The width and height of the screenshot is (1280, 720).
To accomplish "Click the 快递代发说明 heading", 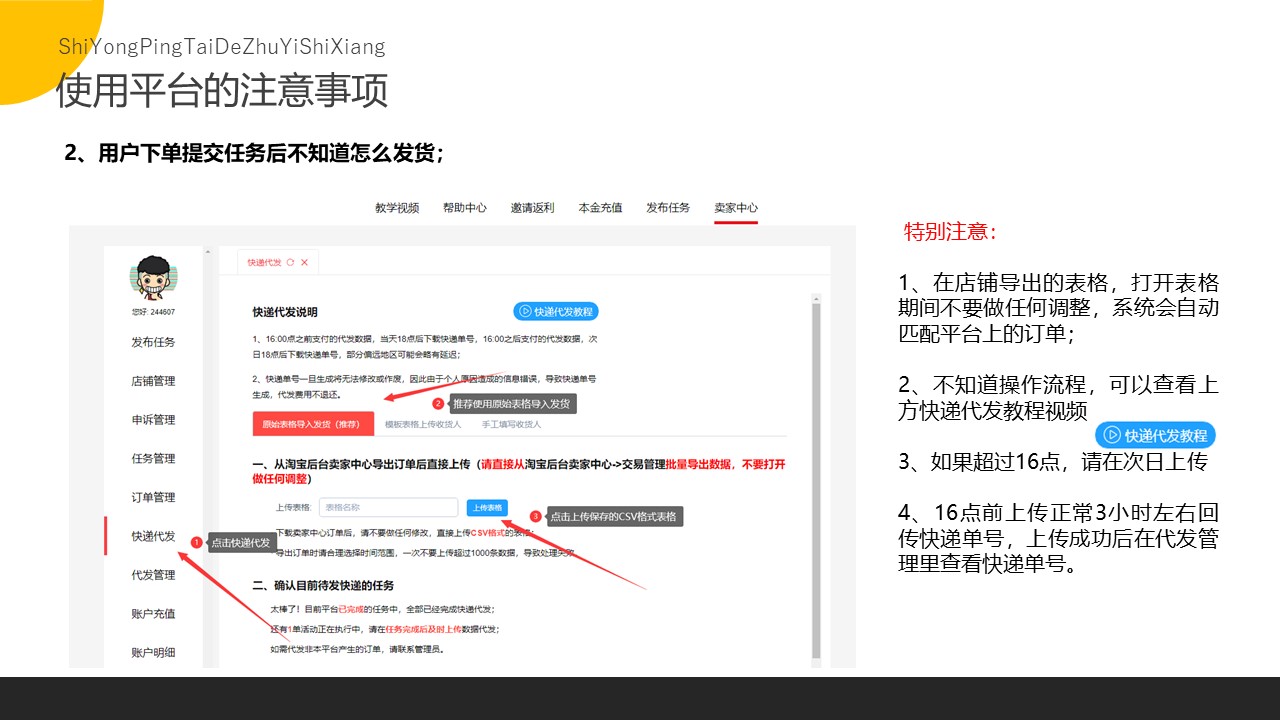I will pos(285,312).
